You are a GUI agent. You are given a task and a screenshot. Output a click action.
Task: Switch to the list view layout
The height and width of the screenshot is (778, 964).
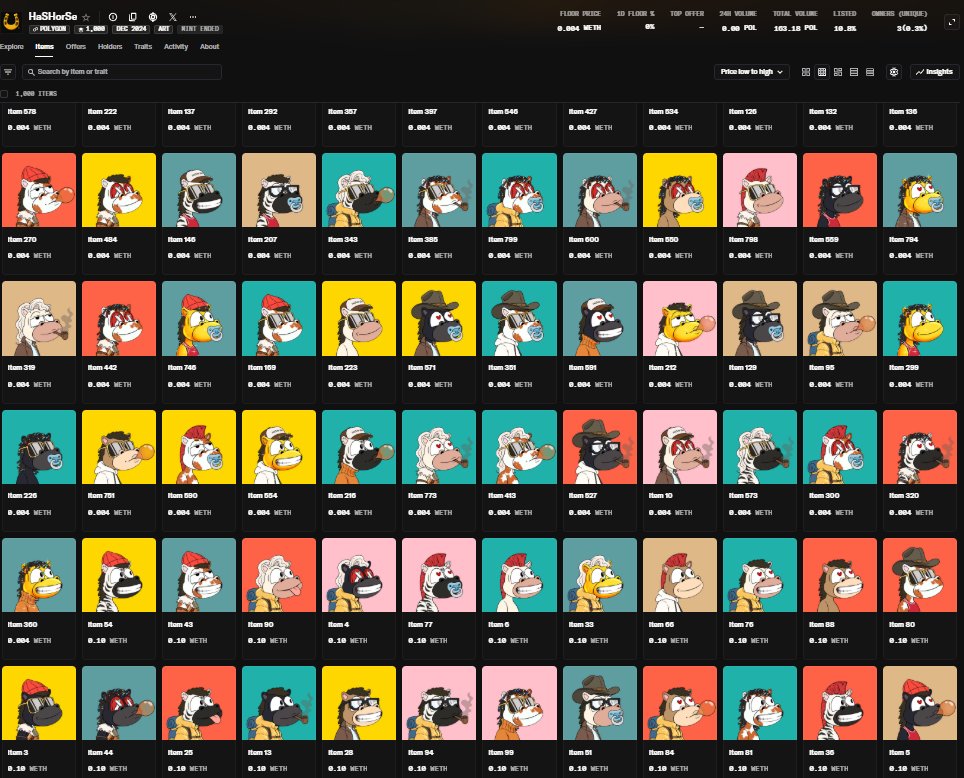[x=853, y=72]
